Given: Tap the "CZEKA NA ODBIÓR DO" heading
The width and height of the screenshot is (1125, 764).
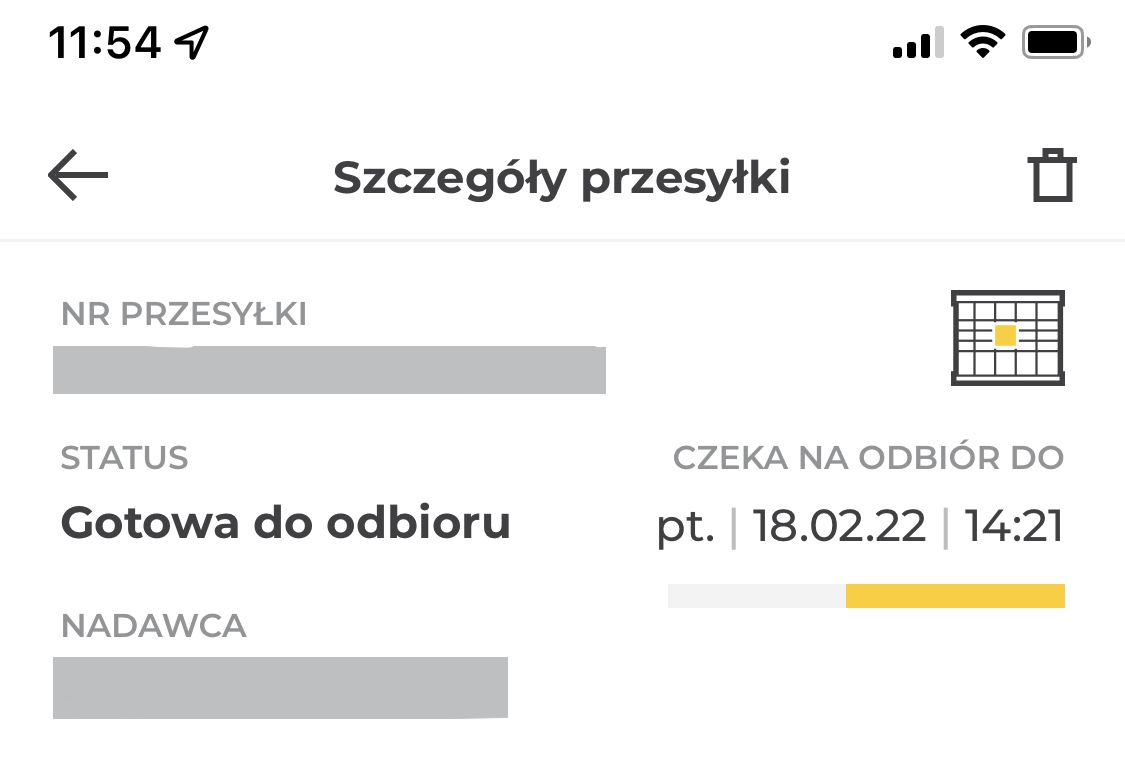Looking at the screenshot, I should (x=868, y=458).
